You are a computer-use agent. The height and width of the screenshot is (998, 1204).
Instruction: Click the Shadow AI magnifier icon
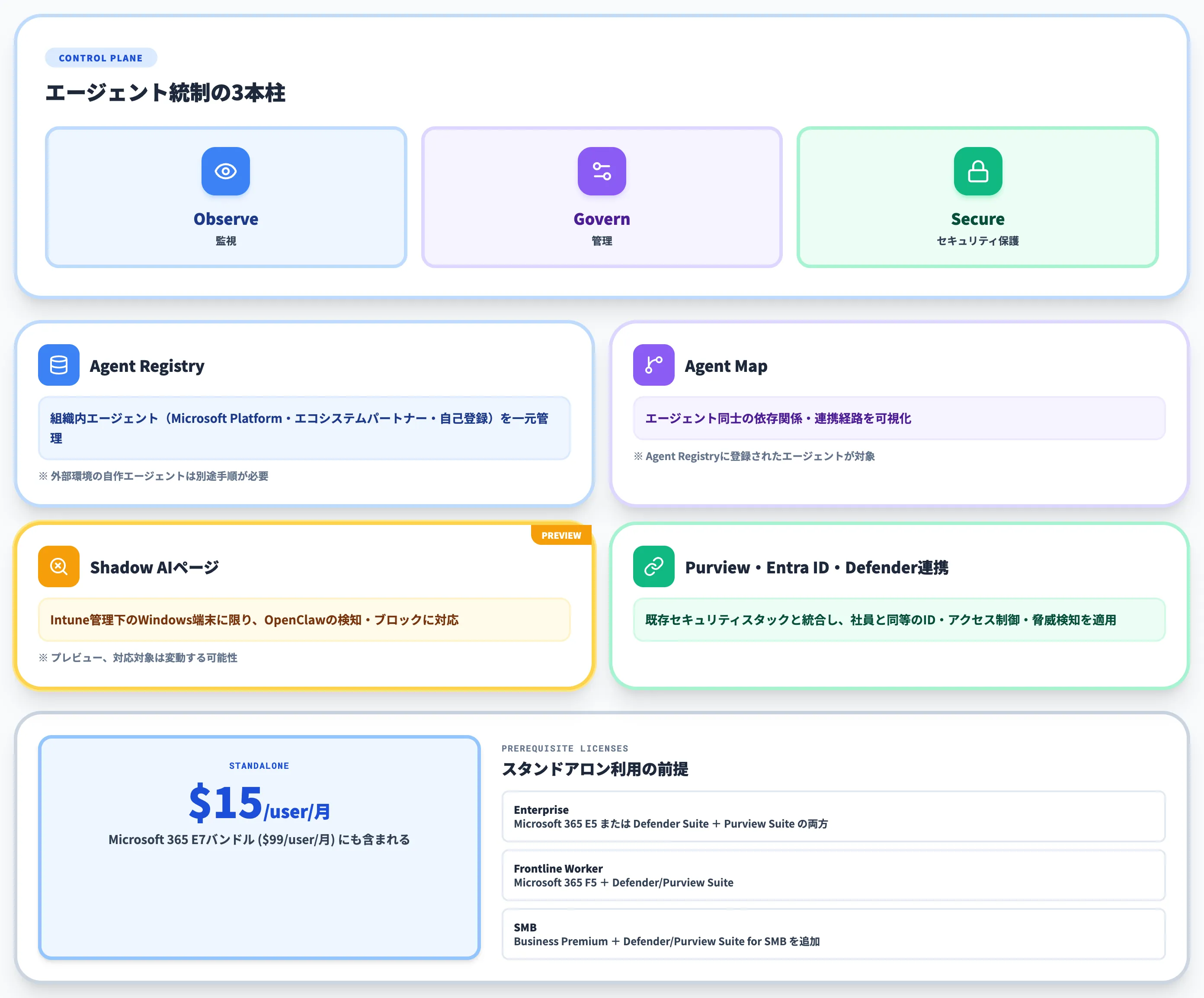click(58, 566)
